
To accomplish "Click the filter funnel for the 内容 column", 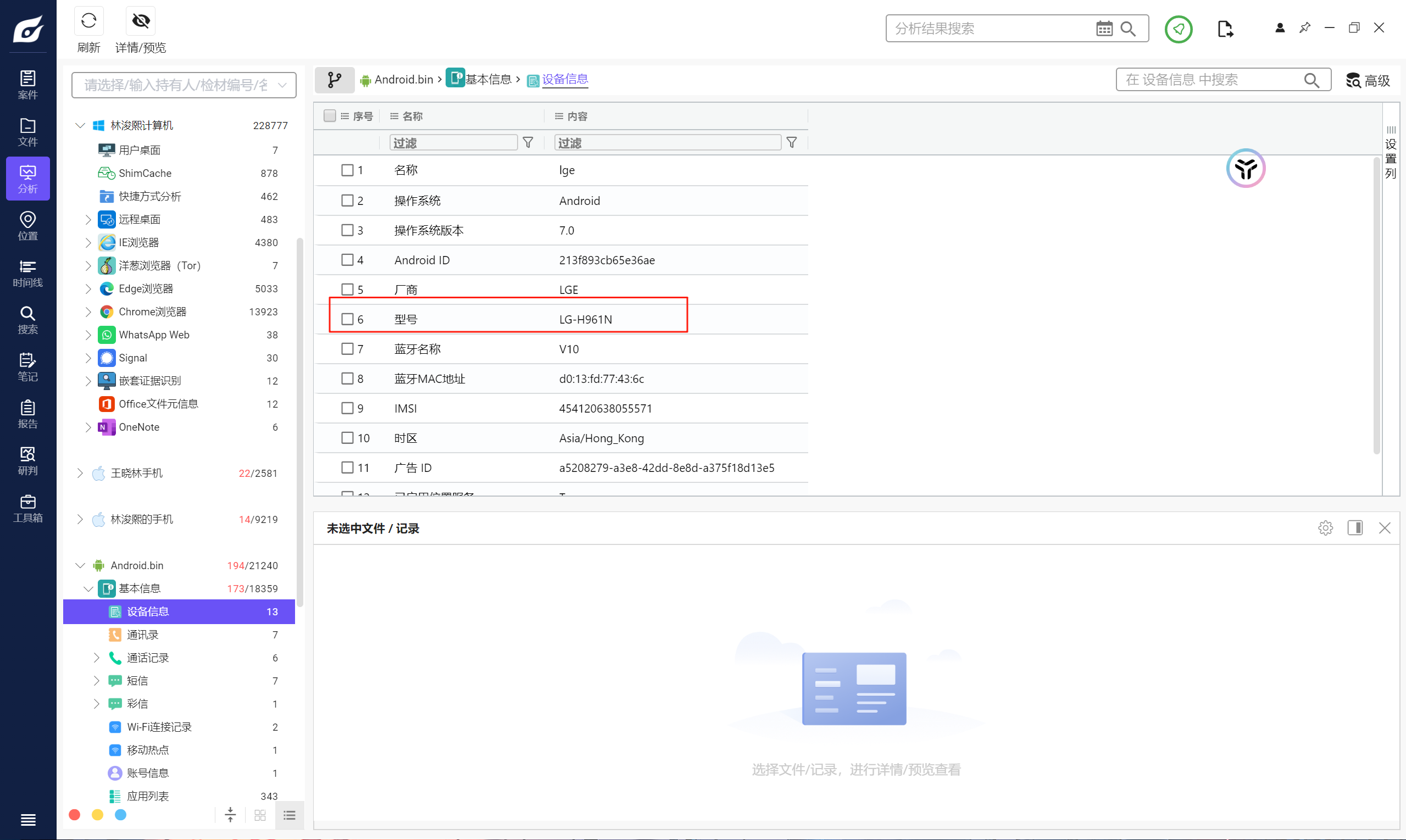I will [791, 143].
